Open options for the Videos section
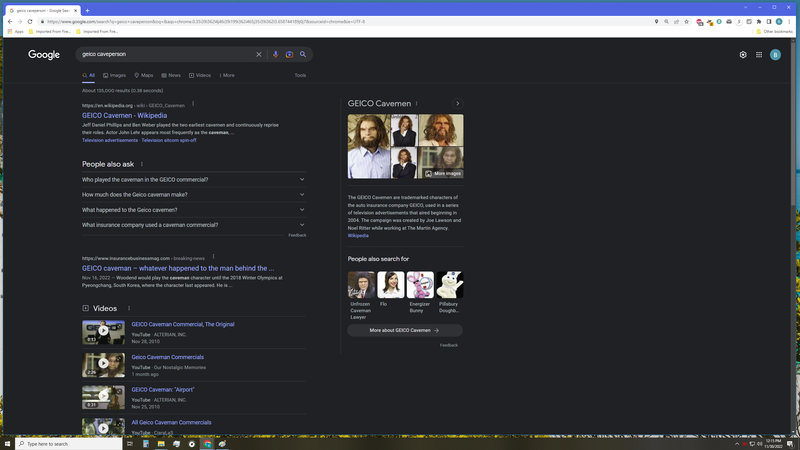Screen dimensions: 800x450 [129, 308]
